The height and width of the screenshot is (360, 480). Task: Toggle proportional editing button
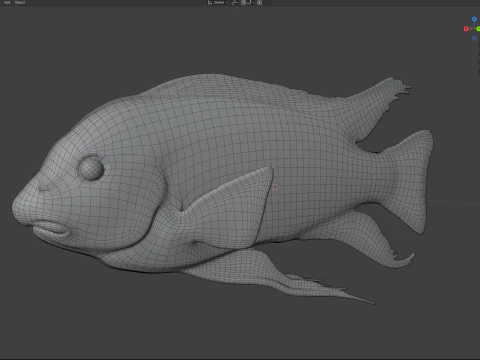point(259,2)
